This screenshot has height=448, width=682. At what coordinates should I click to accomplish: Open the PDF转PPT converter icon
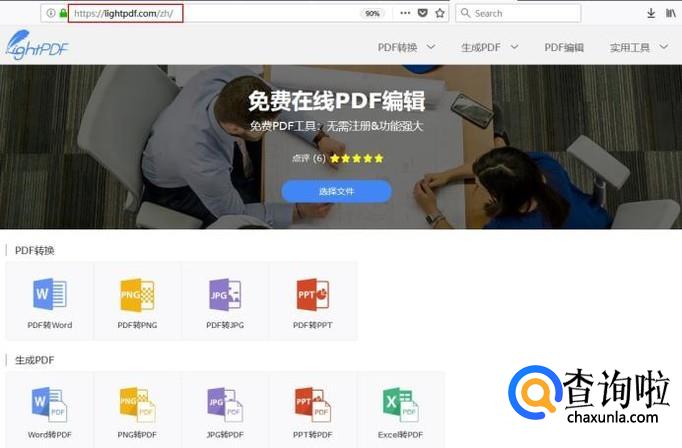pos(313,295)
